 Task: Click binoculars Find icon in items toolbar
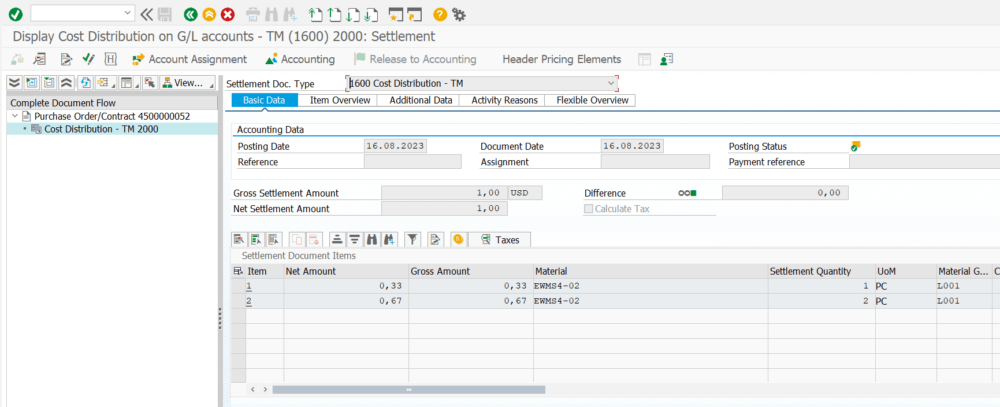pyautogui.click(x=372, y=240)
